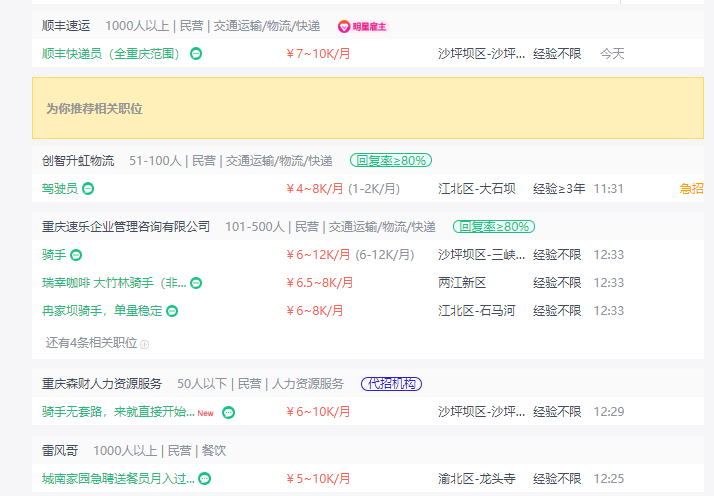Viewport: 714px width, 496px height.
Task: Click 50人以下 | 民营 | 人力资源服务 info
Action: coord(260,384)
